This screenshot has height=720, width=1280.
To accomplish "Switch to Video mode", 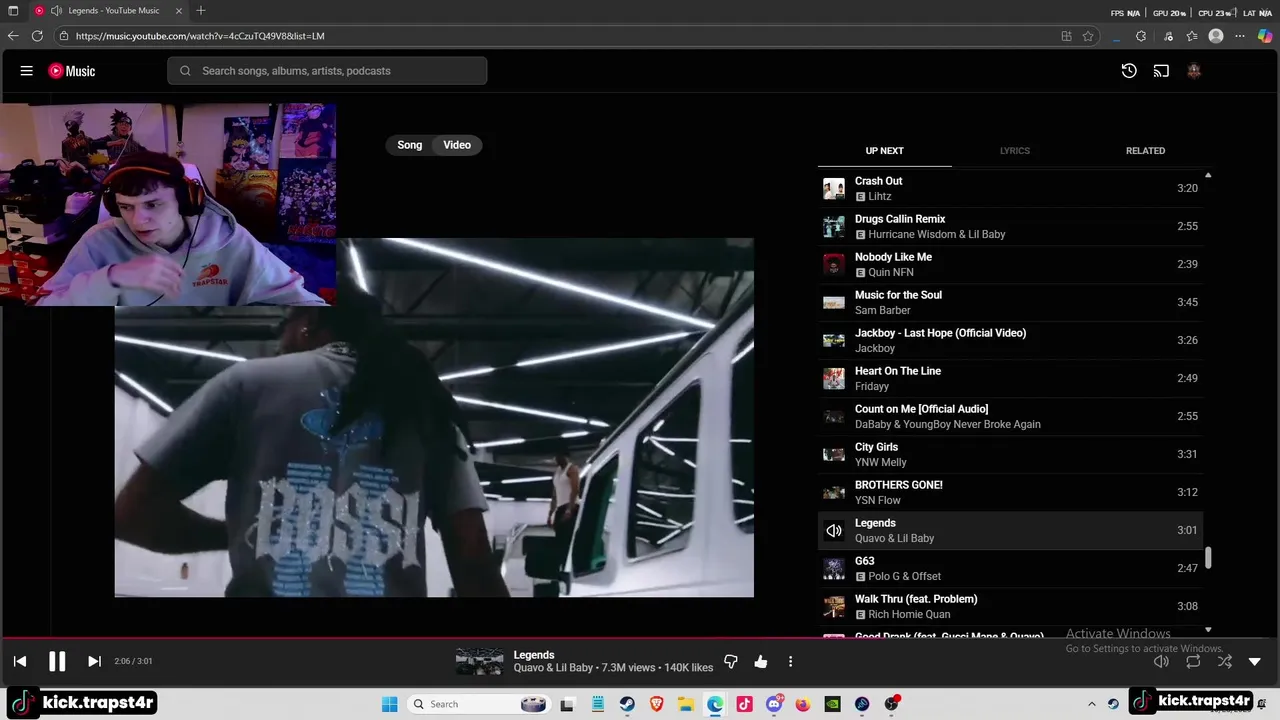I will coord(457,145).
